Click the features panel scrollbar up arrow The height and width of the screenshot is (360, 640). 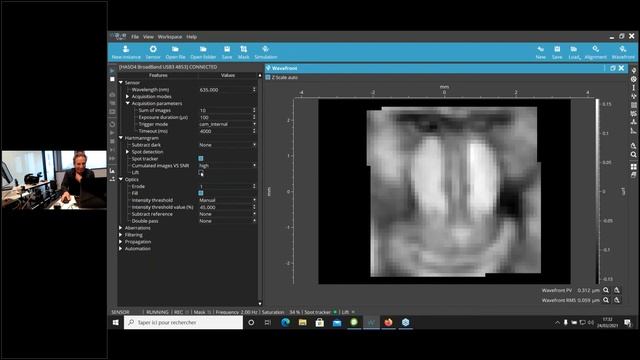[260, 76]
